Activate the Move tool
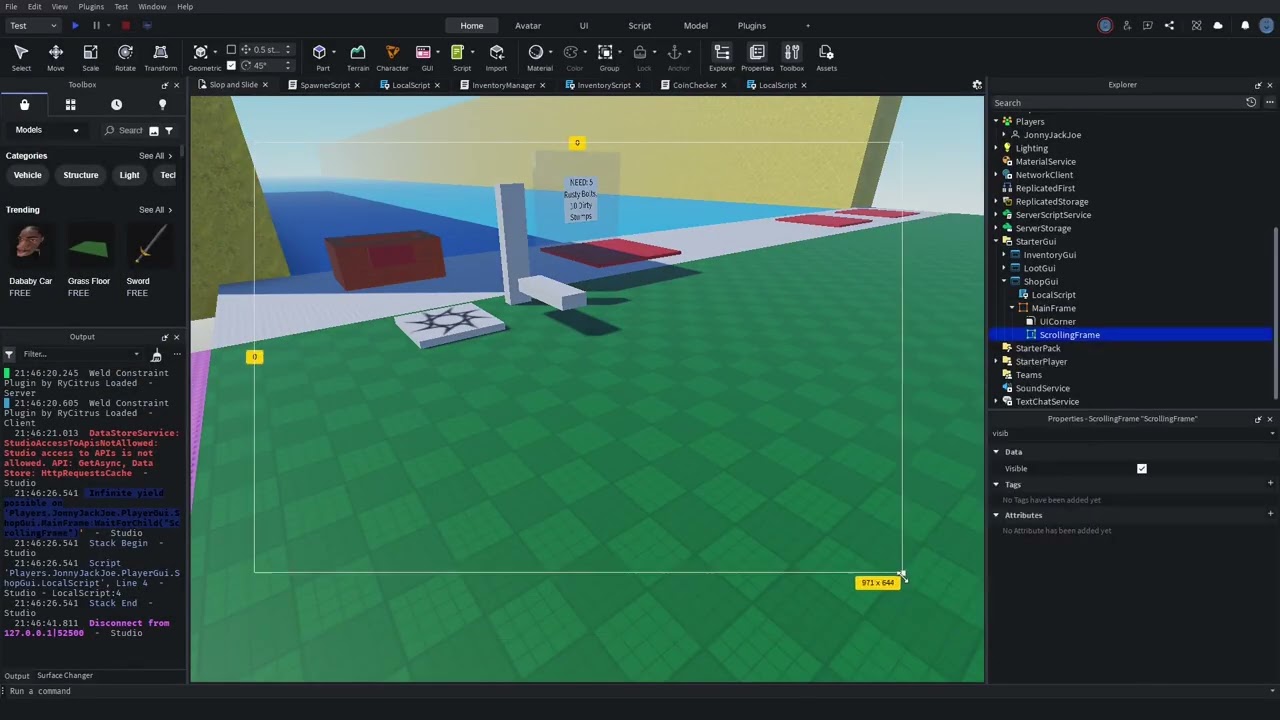The width and height of the screenshot is (1280, 720). coord(56,58)
